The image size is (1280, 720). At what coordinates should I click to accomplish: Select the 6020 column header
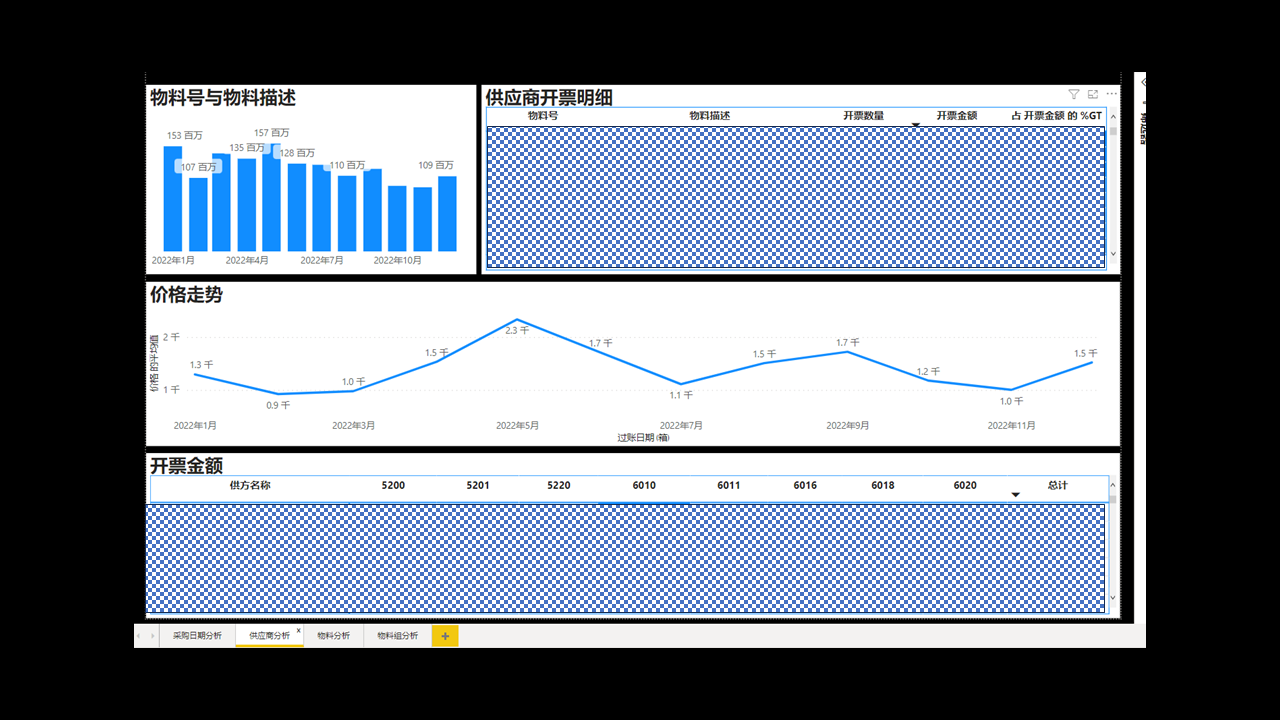pos(965,486)
